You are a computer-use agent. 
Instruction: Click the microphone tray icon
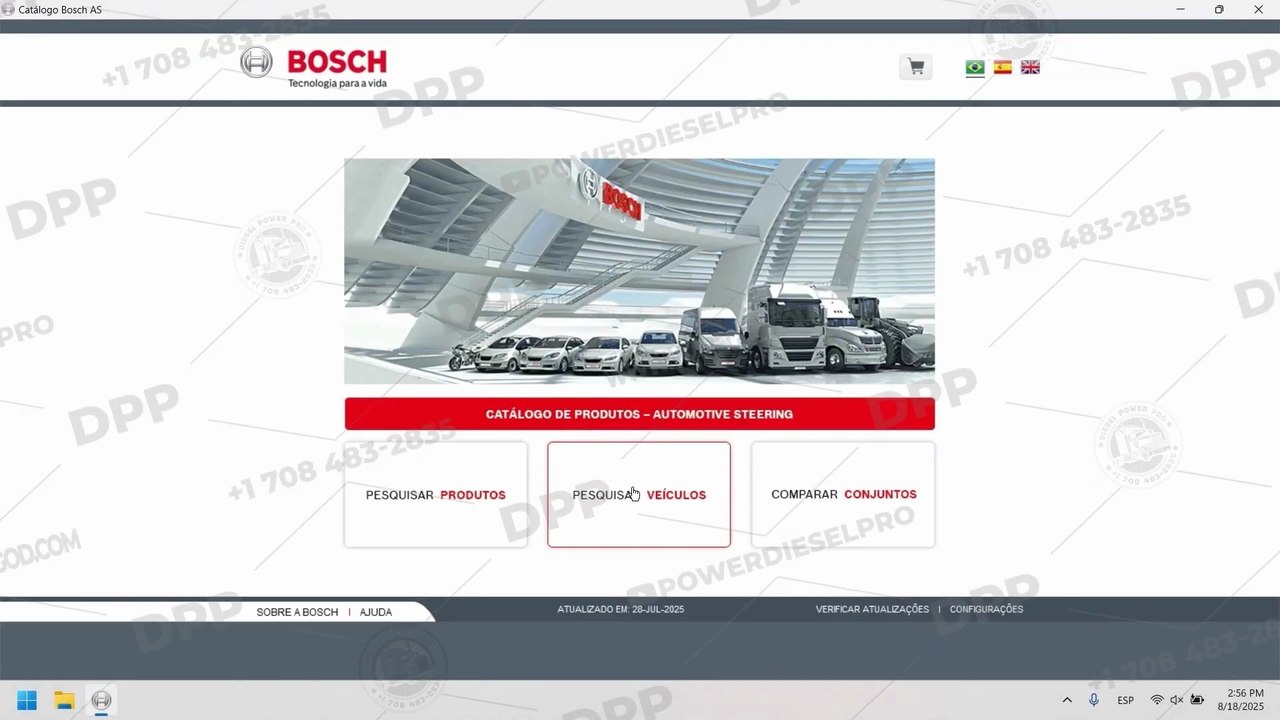point(1094,700)
